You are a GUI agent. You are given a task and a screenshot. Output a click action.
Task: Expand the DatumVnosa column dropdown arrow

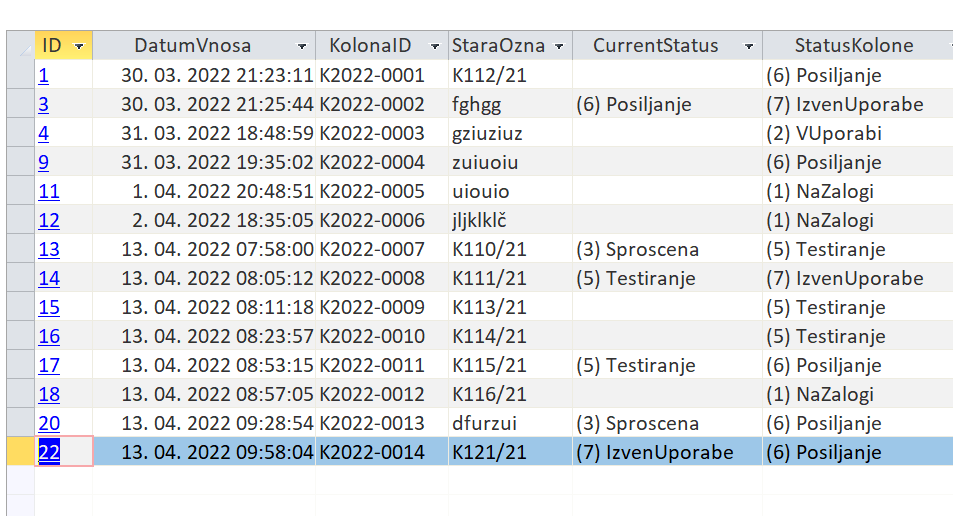tap(301, 46)
